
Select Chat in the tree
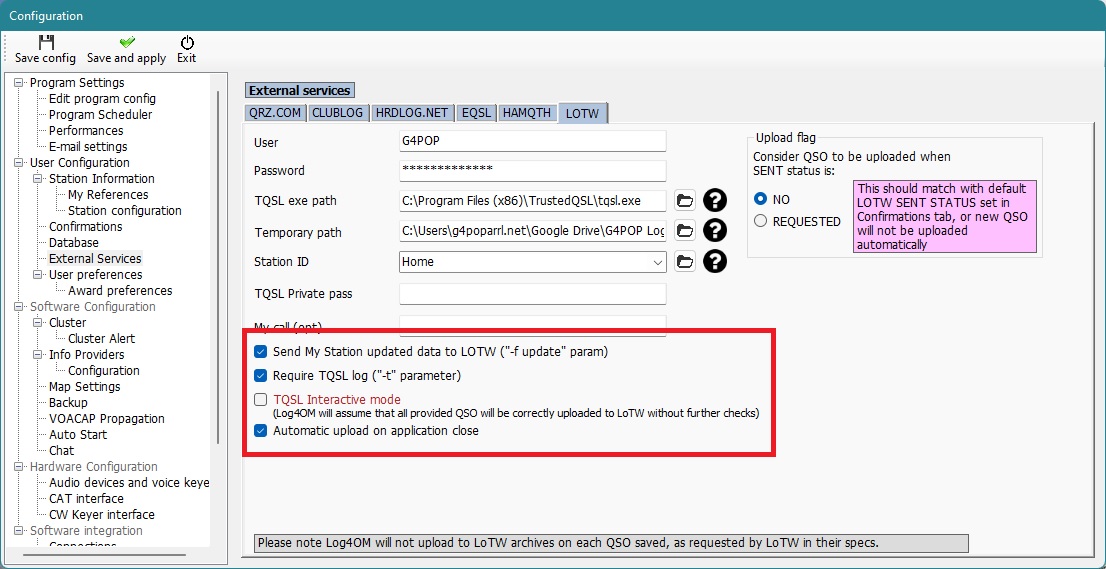point(61,451)
